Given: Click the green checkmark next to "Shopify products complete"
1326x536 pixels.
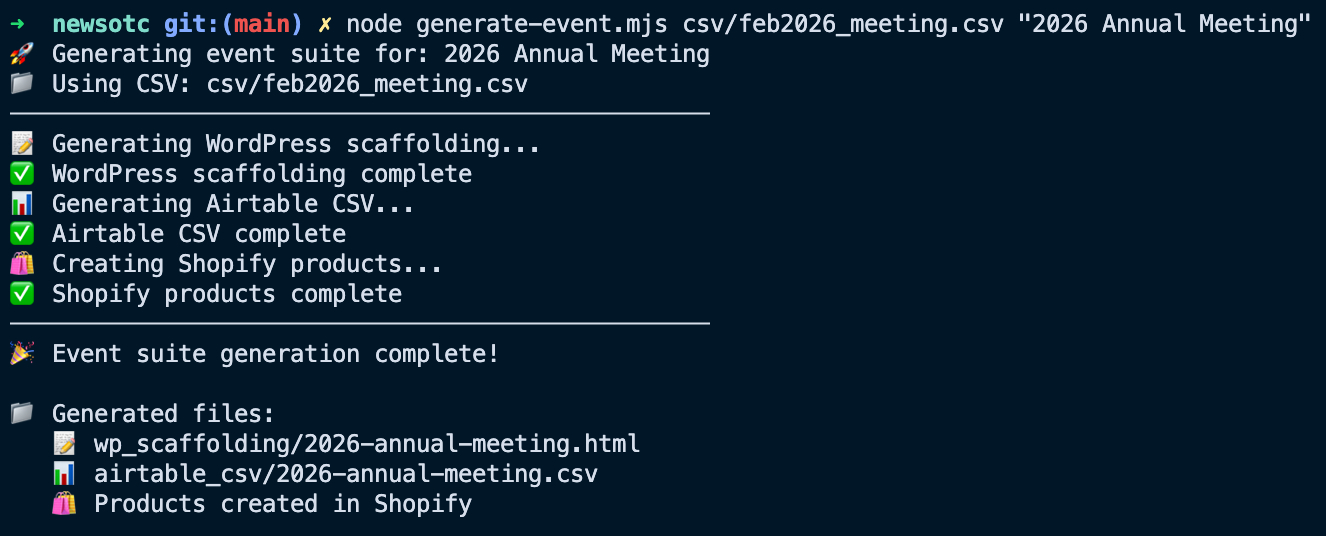Looking at the screenshot, I should [21, 294].
